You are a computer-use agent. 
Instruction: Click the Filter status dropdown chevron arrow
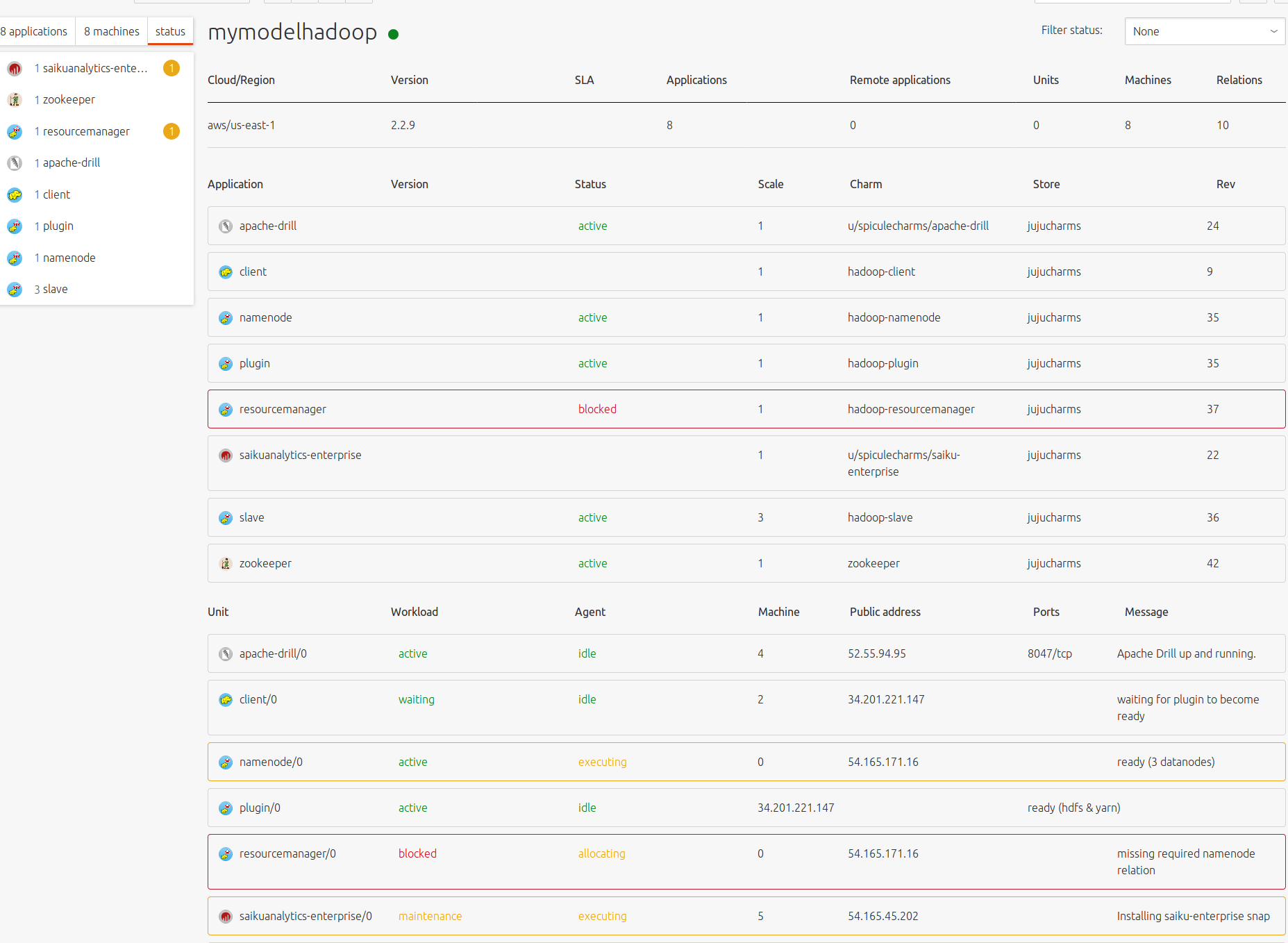click(x=1273, y=31)
